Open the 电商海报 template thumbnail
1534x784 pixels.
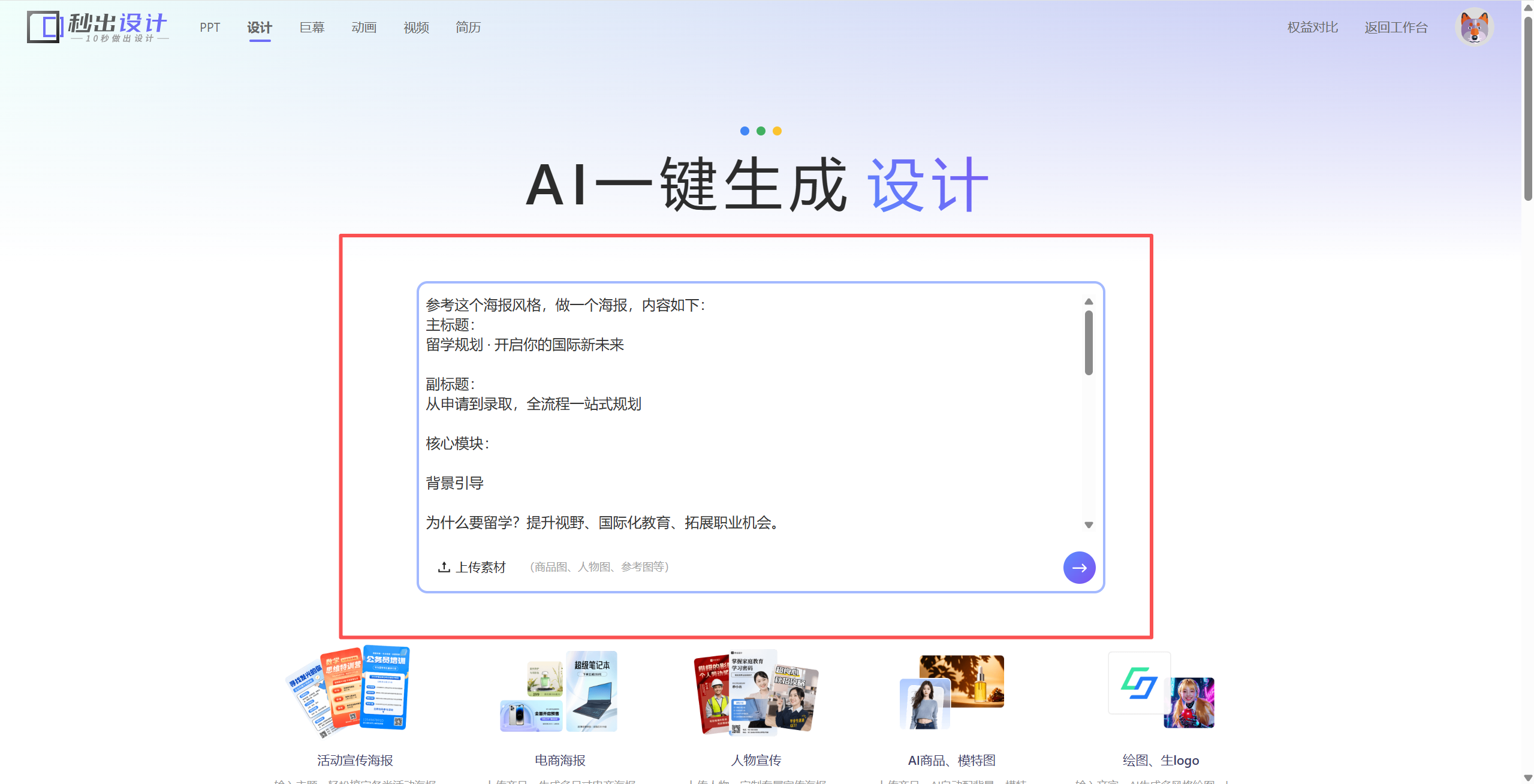coord(559,692)
